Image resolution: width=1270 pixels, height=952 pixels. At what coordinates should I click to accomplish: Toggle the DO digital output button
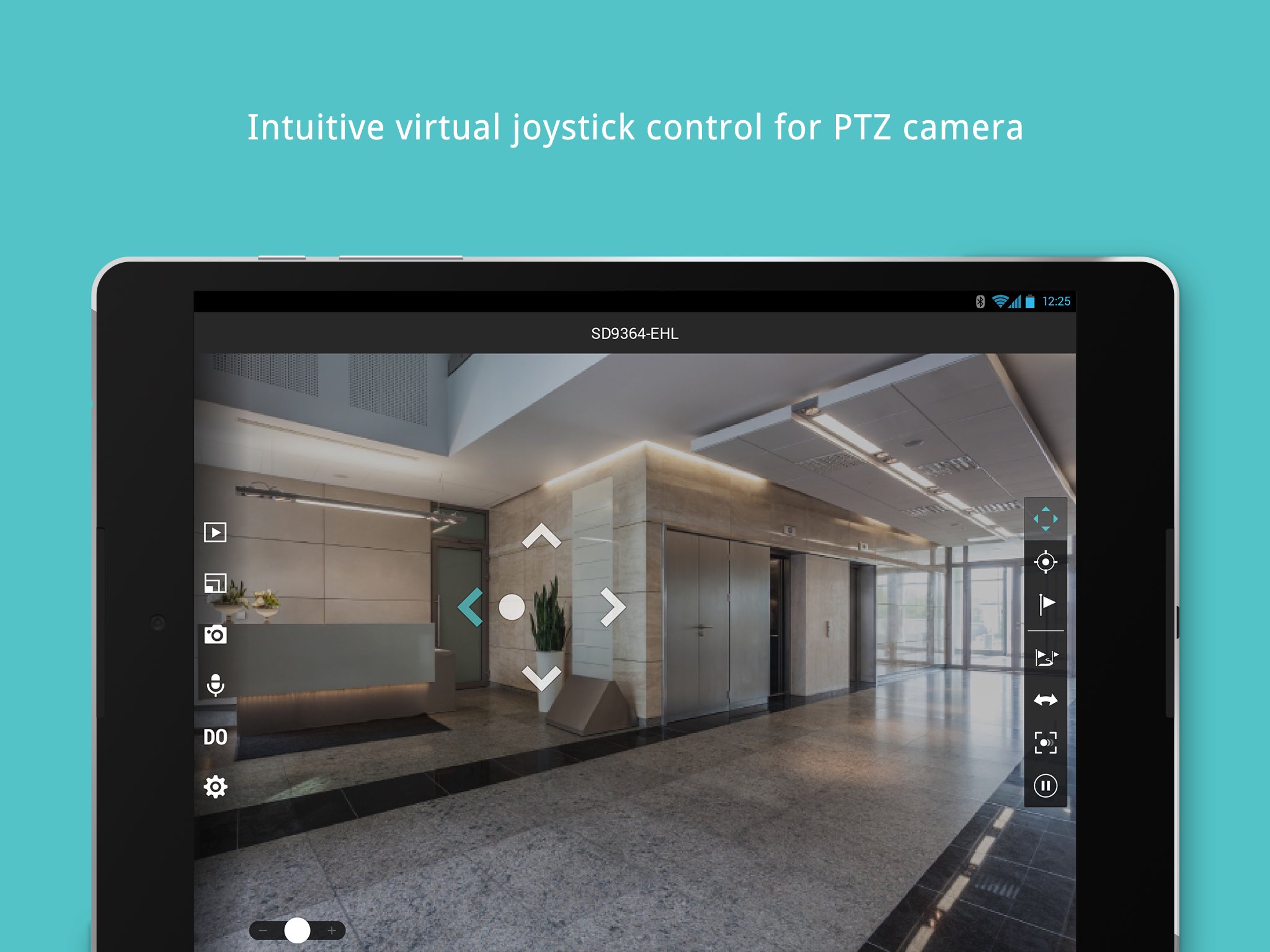click(215, 737)
